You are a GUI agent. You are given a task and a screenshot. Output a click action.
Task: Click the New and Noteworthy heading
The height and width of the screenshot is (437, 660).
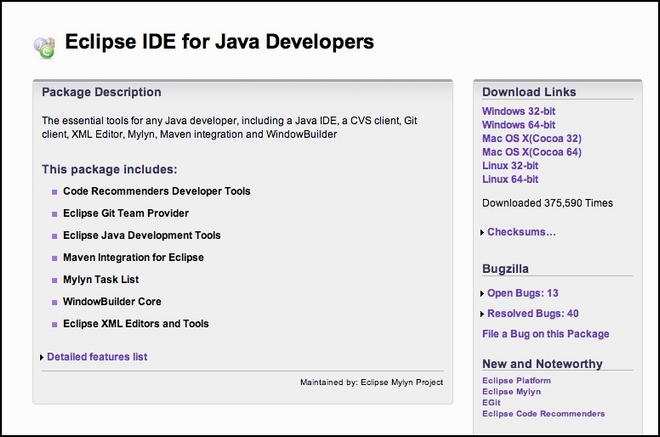[542, 364]
